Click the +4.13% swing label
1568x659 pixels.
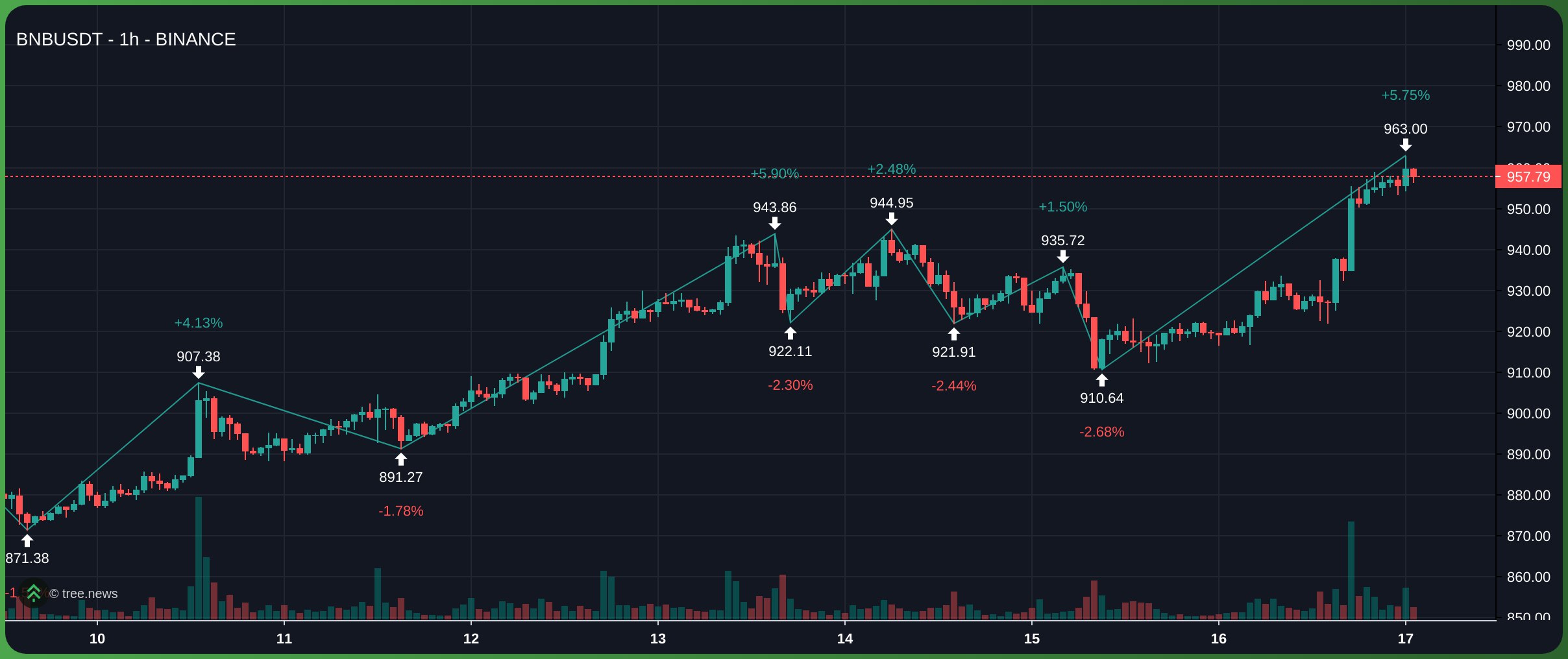coord(199,323)
